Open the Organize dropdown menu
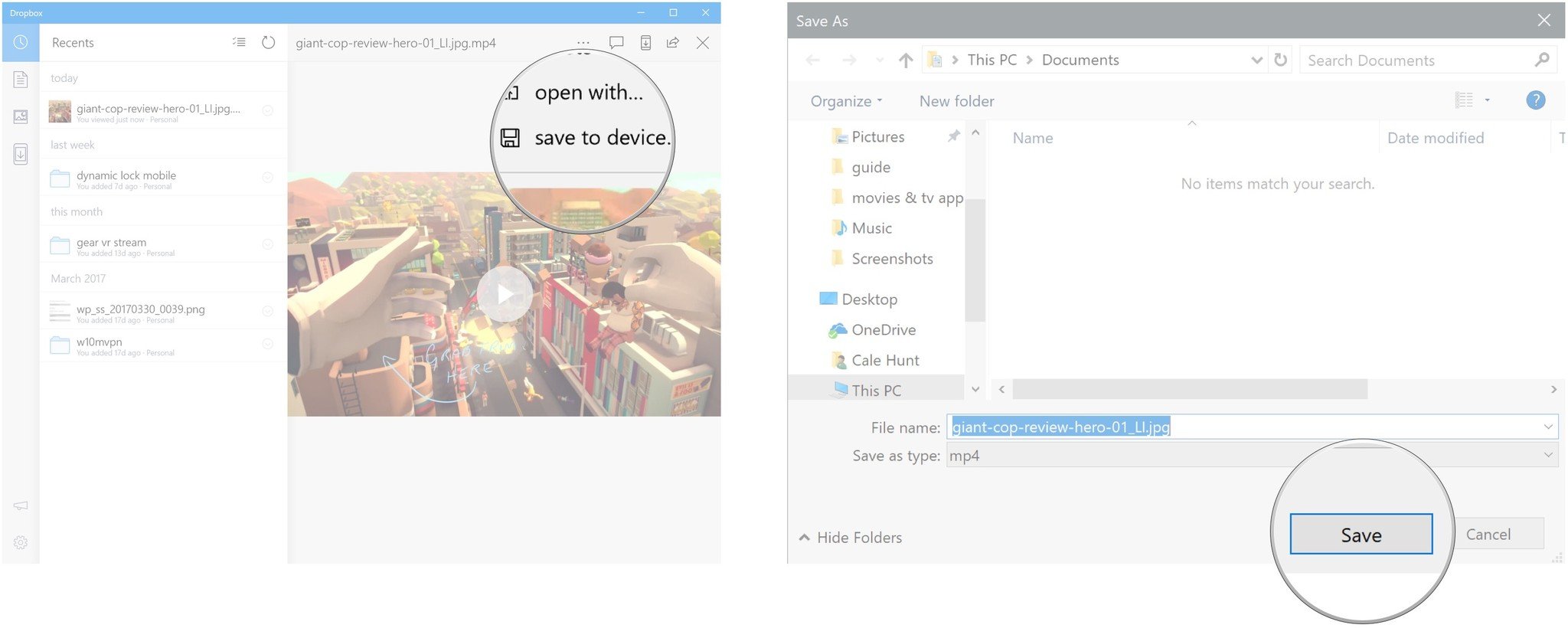The height and width of the screenshot is (628, 1568). click(x=847, y=101)
